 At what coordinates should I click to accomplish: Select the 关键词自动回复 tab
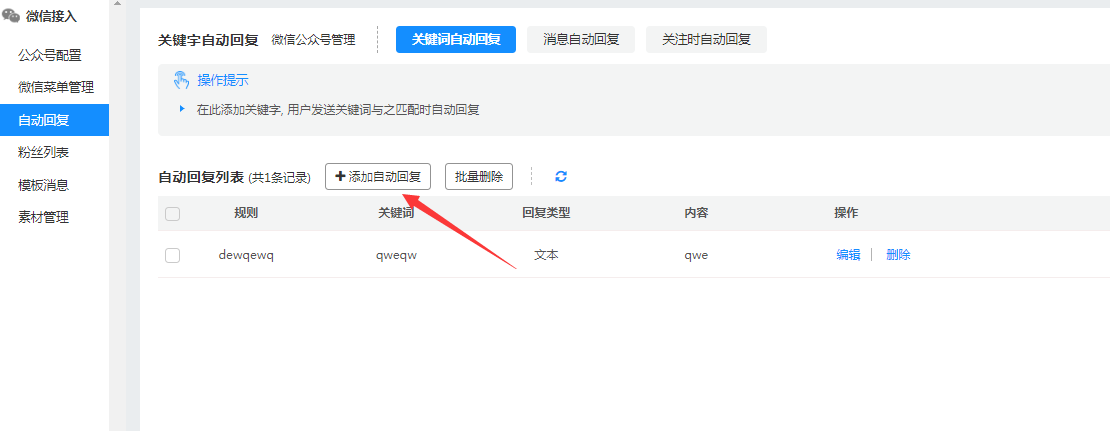click(456, 39)
